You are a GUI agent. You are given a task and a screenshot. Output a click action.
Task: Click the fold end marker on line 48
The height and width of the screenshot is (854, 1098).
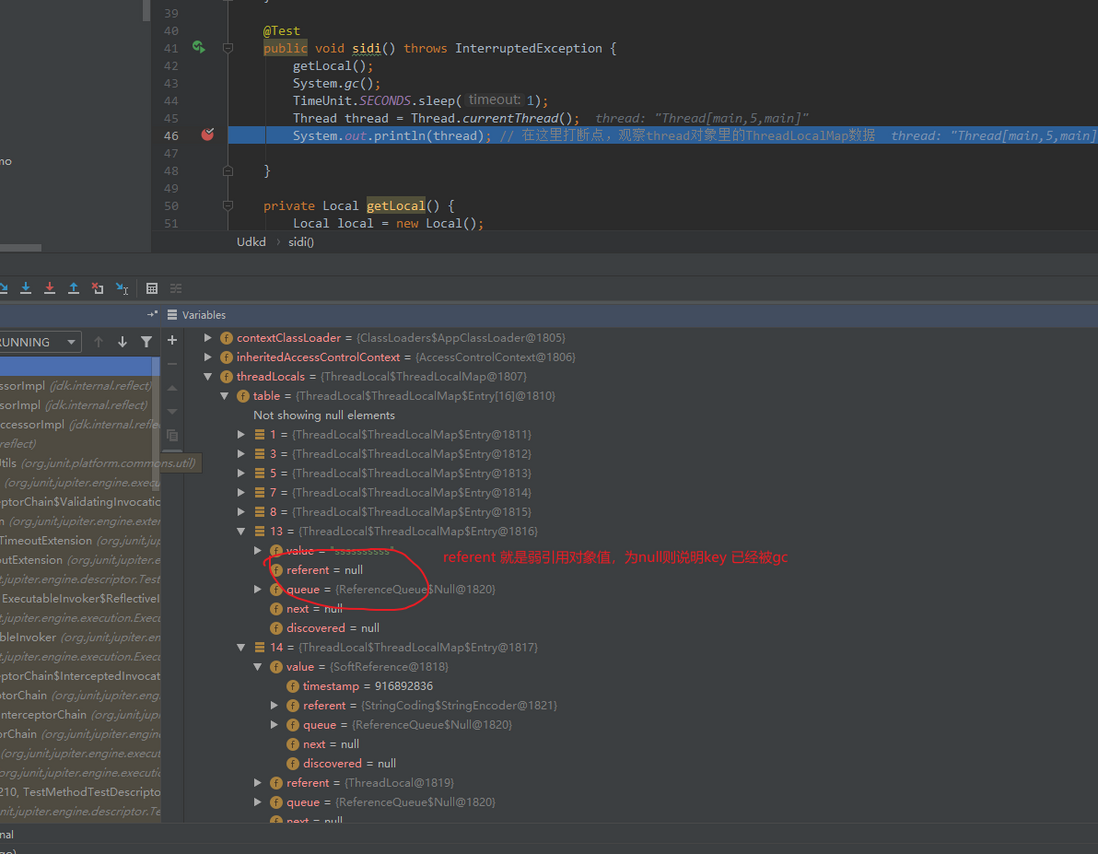(x=228, y=170)
